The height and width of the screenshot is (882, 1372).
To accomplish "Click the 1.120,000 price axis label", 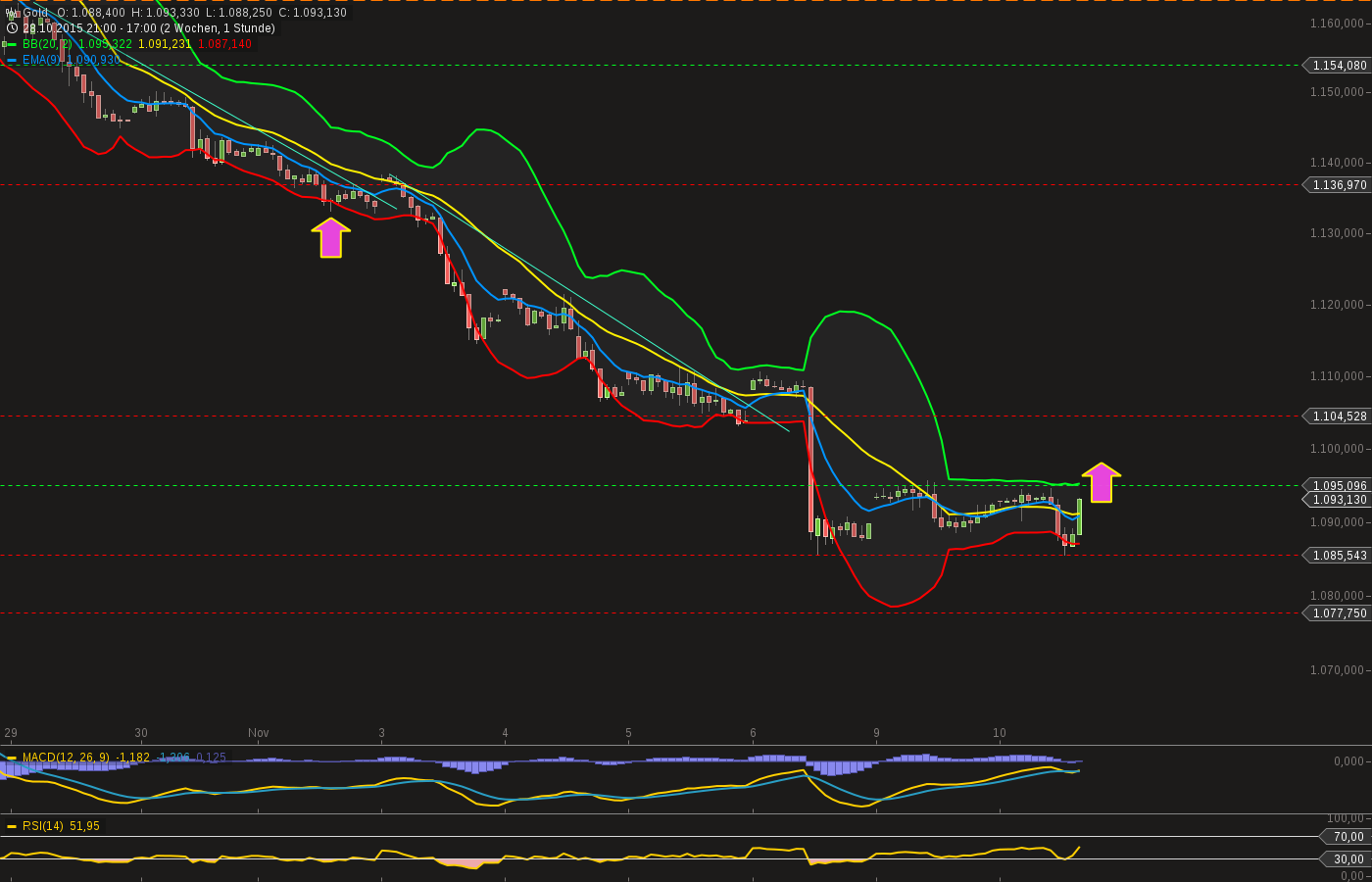I will (x=1337, y=305).
